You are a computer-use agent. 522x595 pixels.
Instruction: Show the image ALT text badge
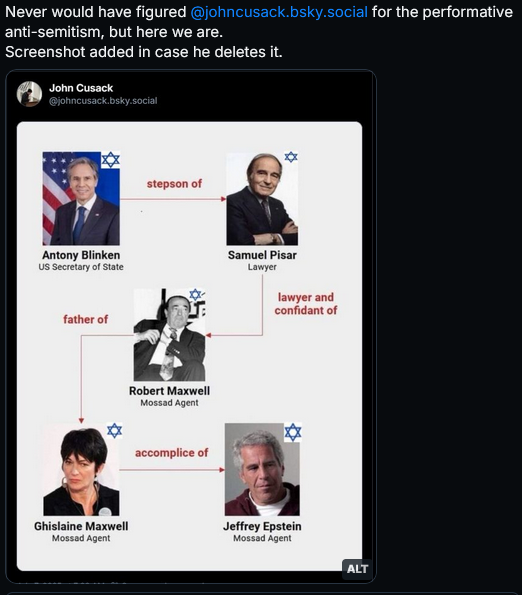pos(357,569)
